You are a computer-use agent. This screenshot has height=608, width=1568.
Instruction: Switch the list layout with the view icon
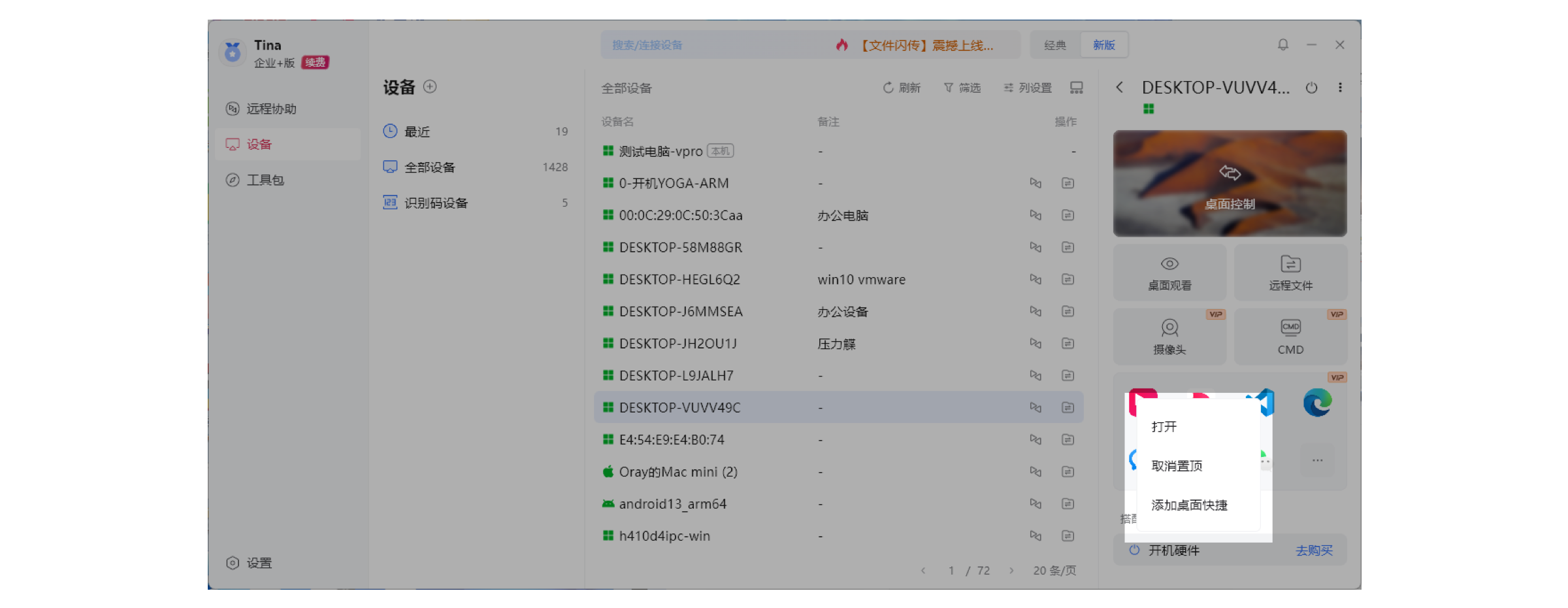coord(1077,88)
